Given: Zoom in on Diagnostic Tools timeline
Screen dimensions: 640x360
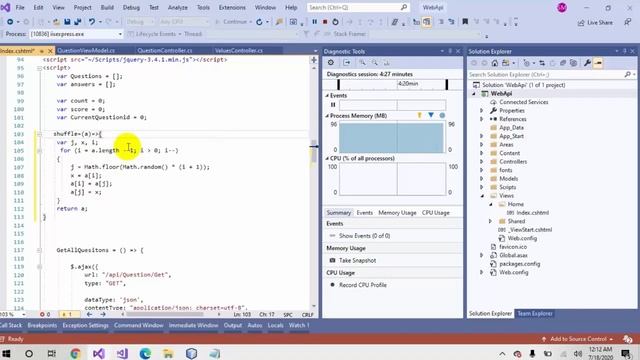Looking at the screenshot, I should pyautogui.click(x=362, y=62).
